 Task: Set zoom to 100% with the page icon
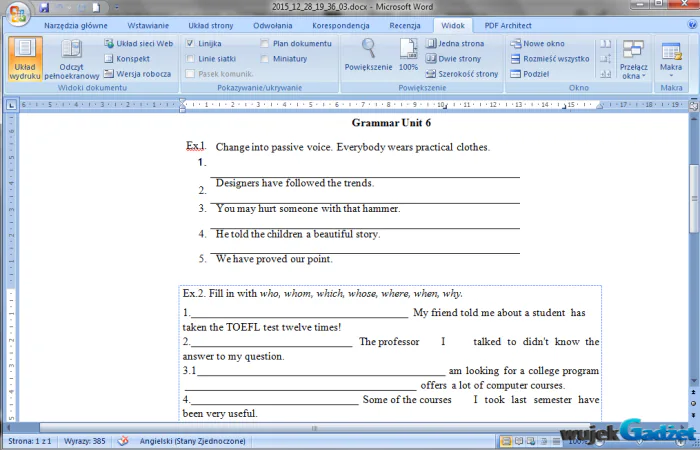coord(408,54)
